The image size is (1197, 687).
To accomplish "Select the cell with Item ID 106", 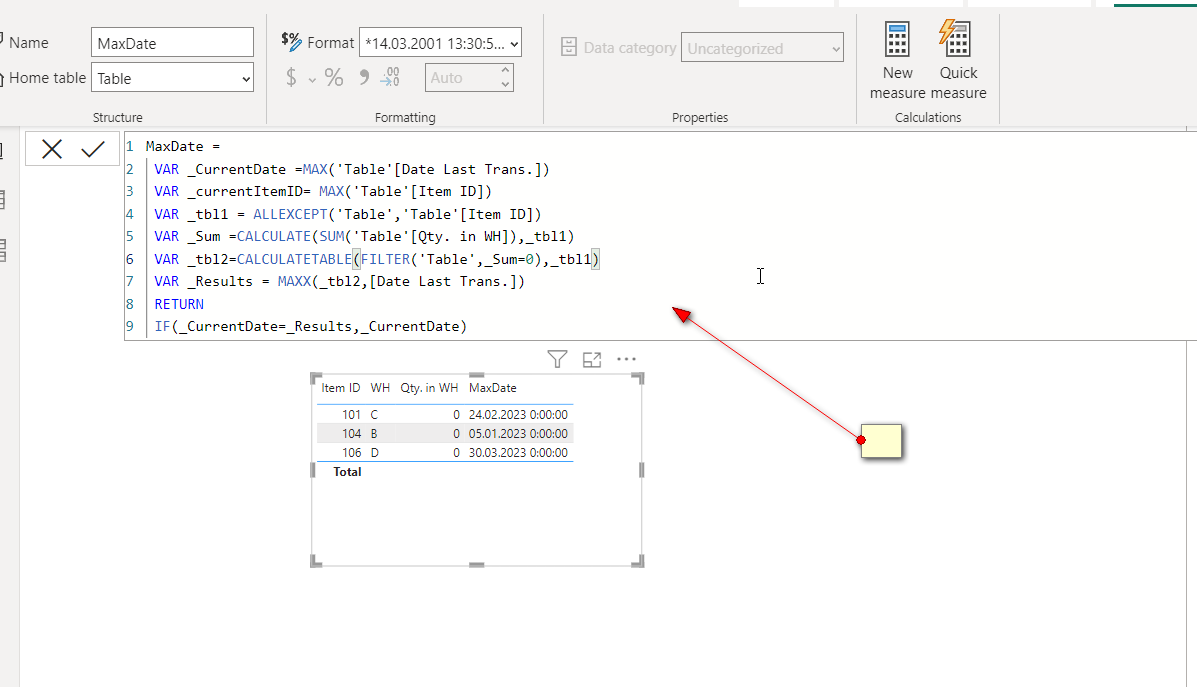I will click(x=351, y=453).
